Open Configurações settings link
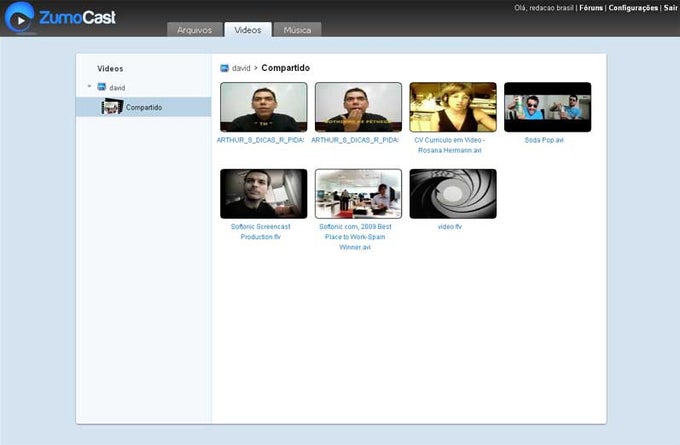 tap(633, 8)
